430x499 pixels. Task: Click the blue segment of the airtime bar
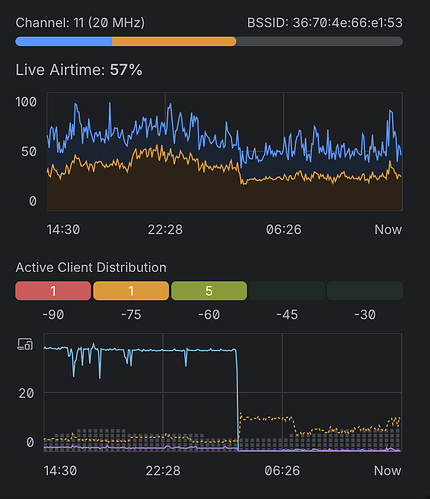64,42
